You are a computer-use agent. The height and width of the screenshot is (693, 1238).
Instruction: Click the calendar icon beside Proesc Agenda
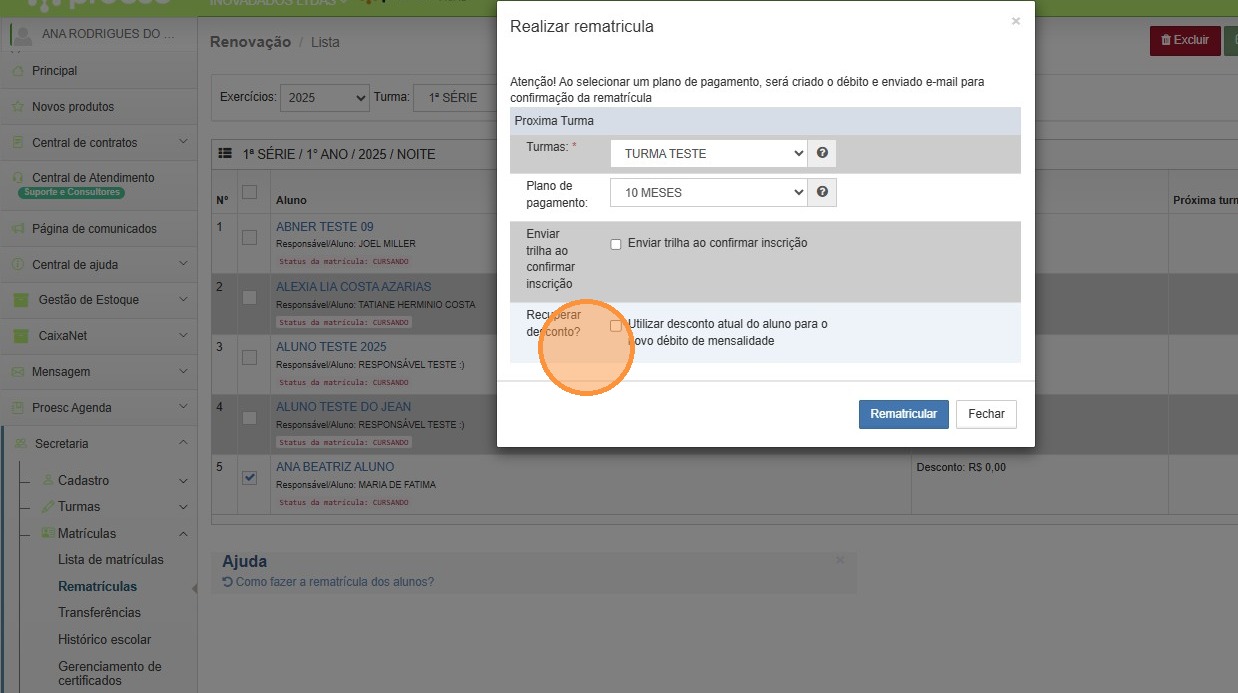[x=17, y=408]
